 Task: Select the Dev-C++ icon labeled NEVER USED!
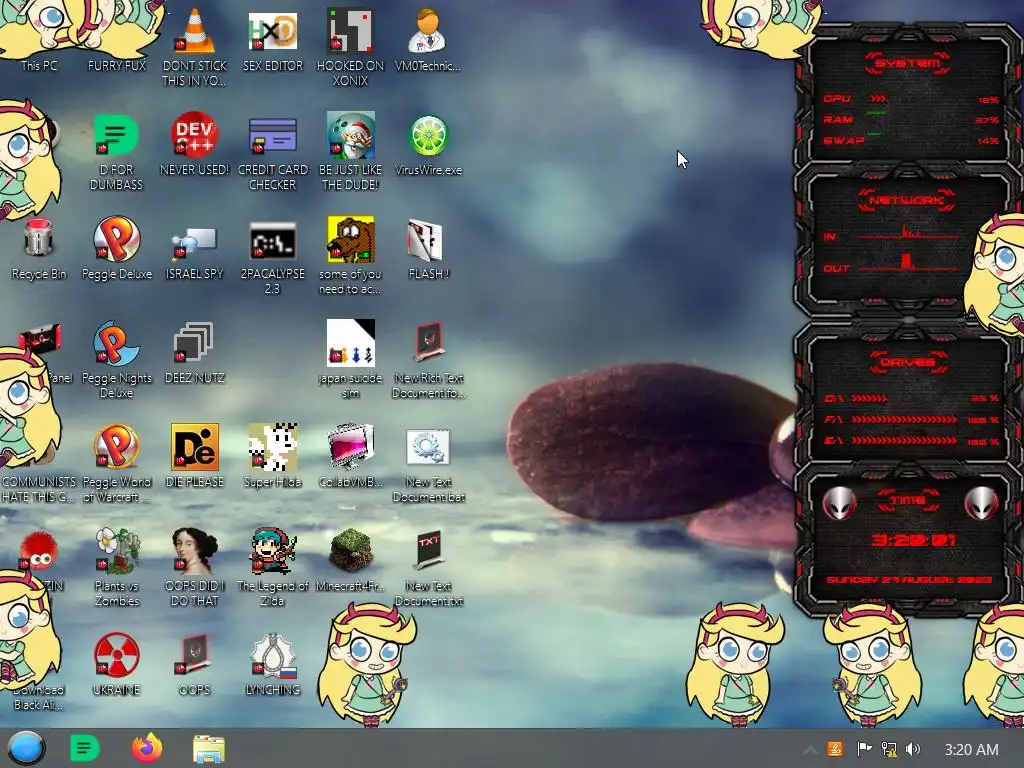tap(195, 144)
